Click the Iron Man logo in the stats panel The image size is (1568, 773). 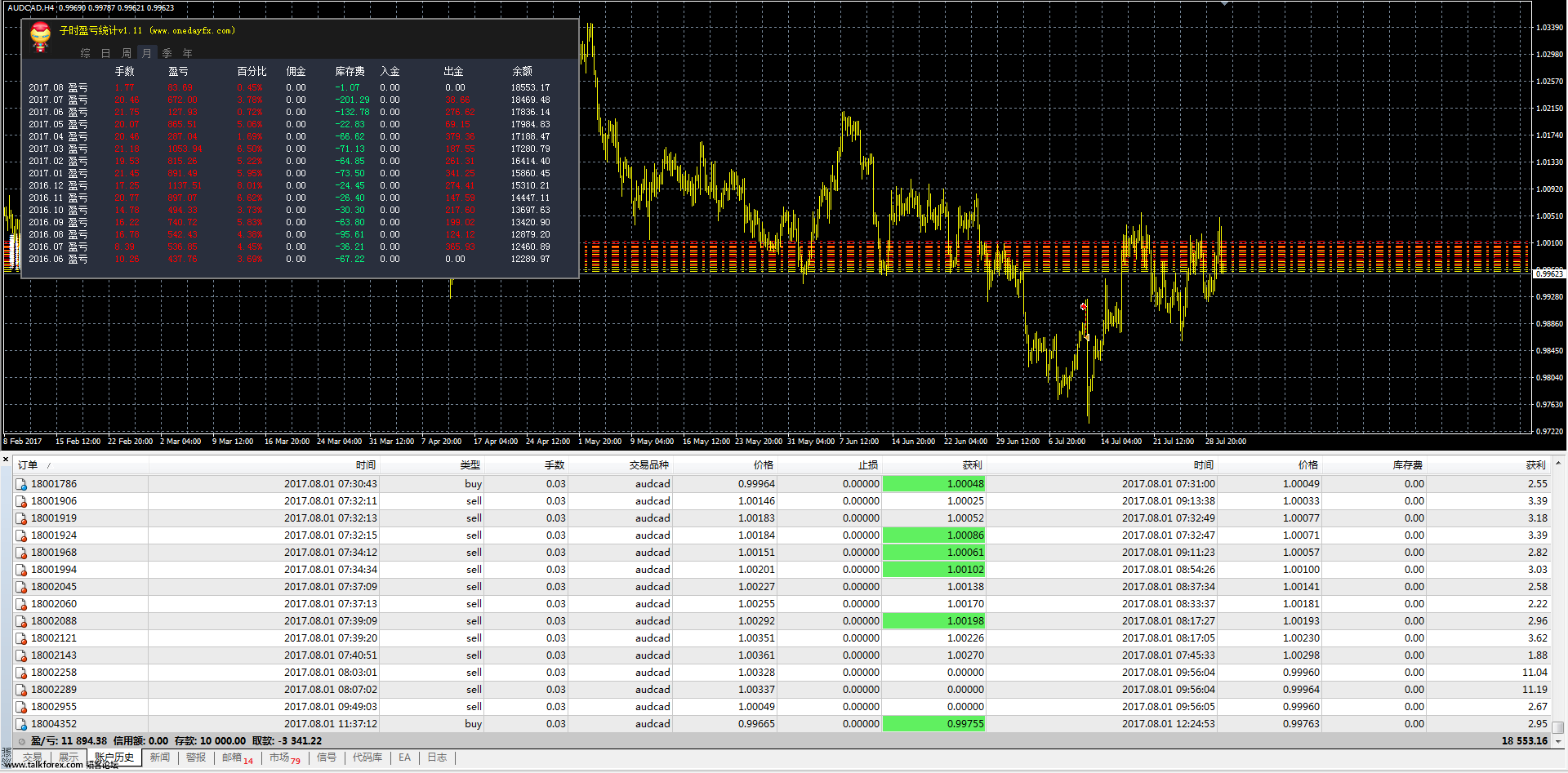click(x=40, y=36)
